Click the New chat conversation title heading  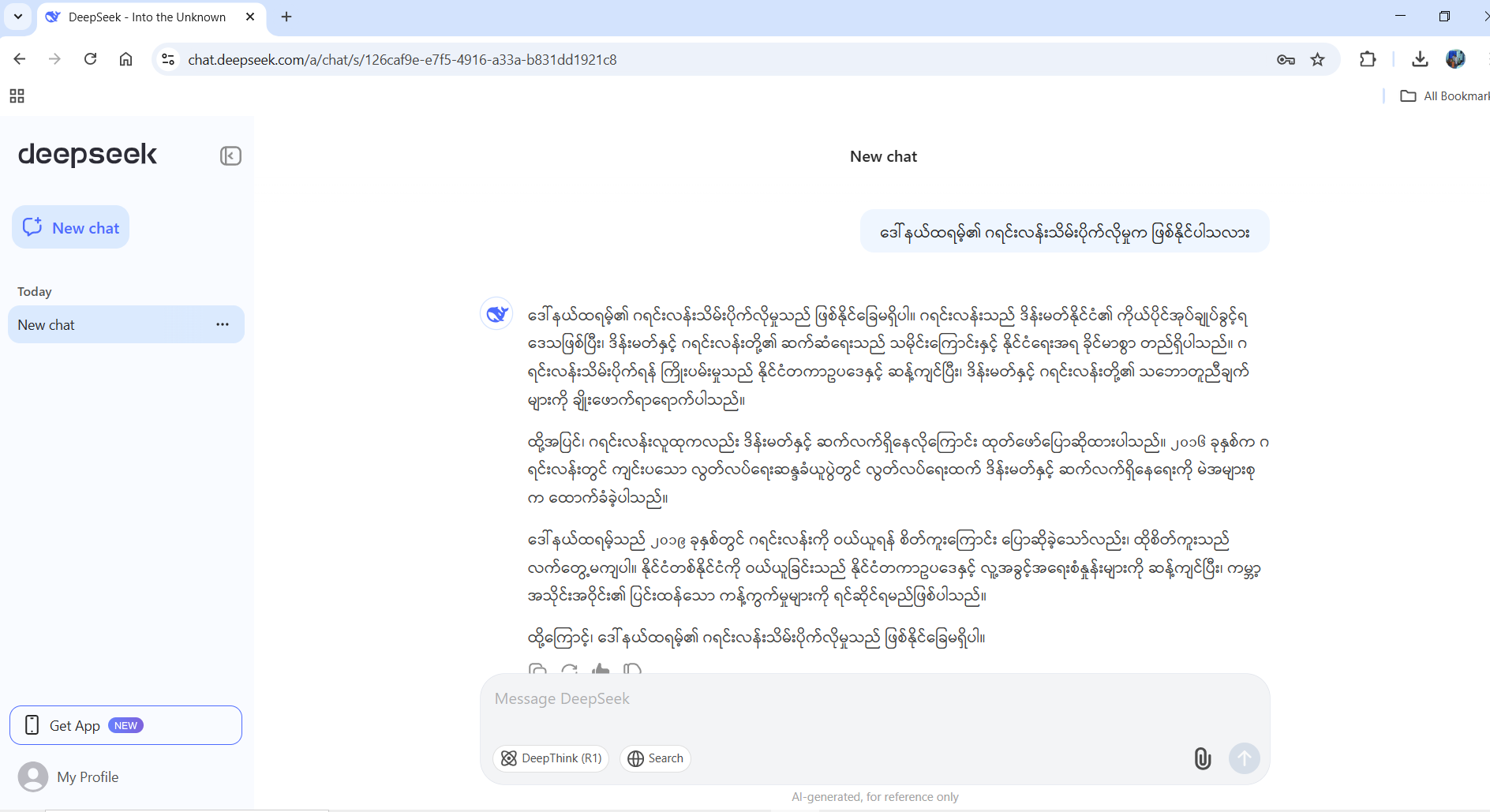883,156
